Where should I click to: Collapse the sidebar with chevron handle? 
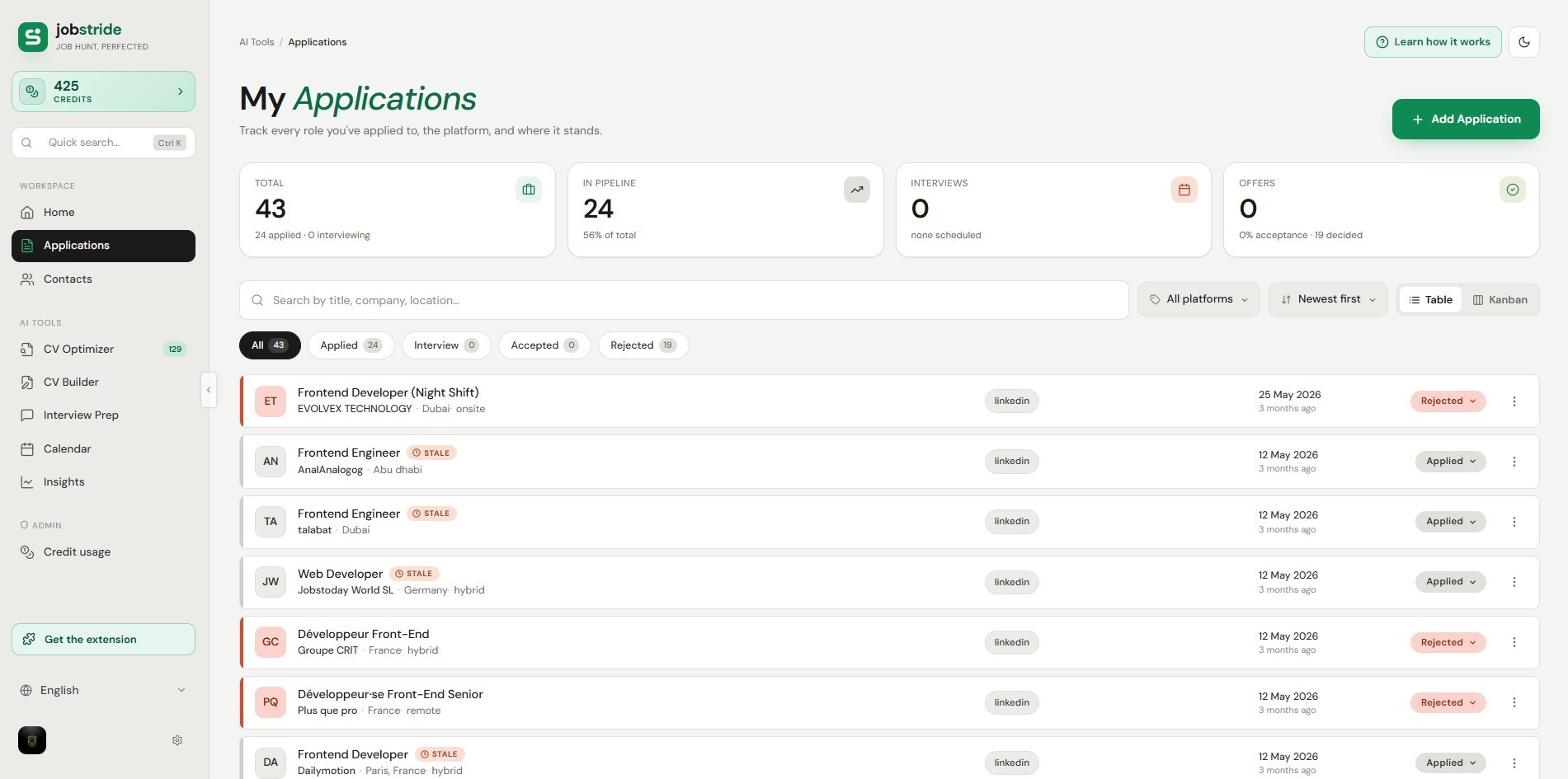coord(209,390)
